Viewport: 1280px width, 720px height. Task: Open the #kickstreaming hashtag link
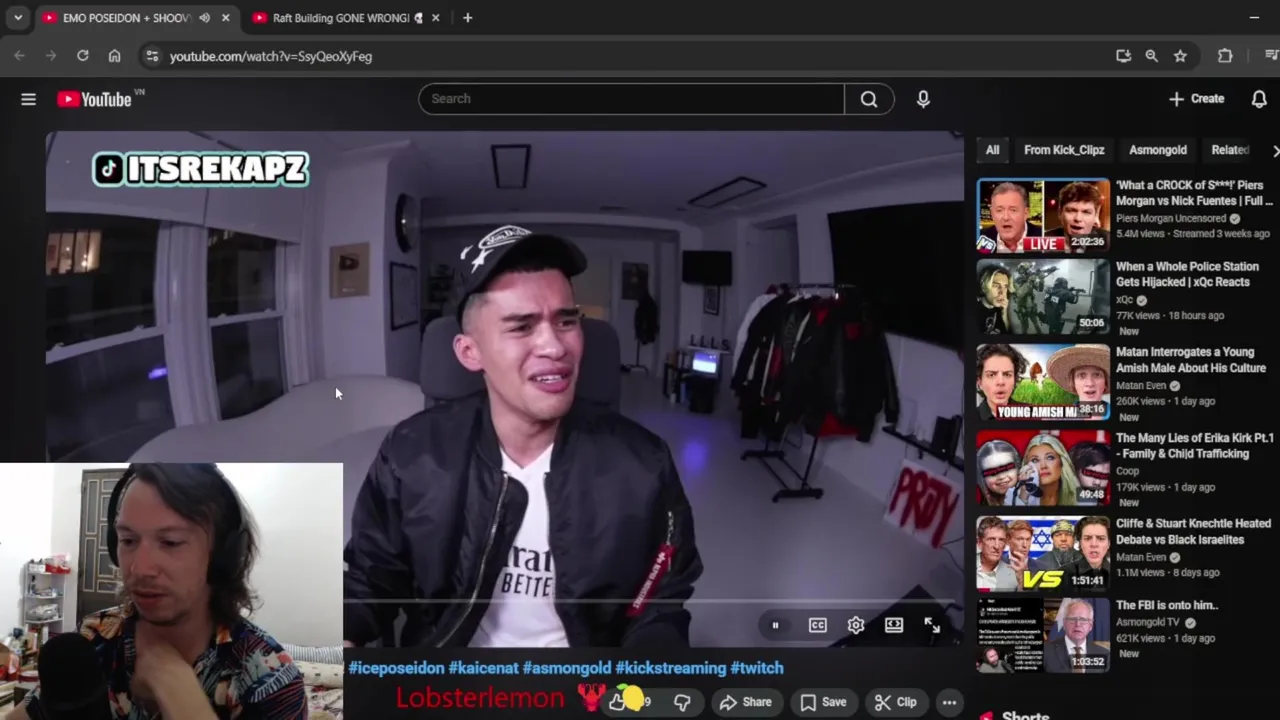[x=670, y=668]
